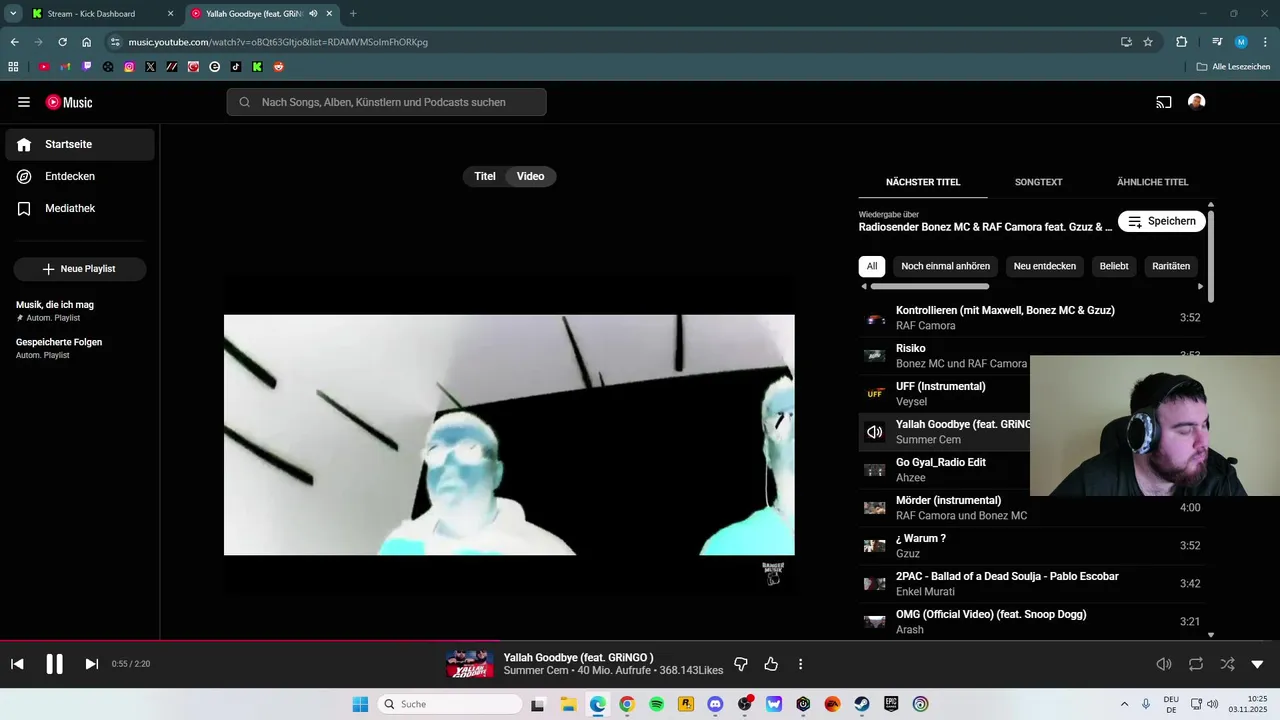Screen dimensions: 1280x720
Task: Open Spotify from taskbar
Action: [x=657, y=704]
